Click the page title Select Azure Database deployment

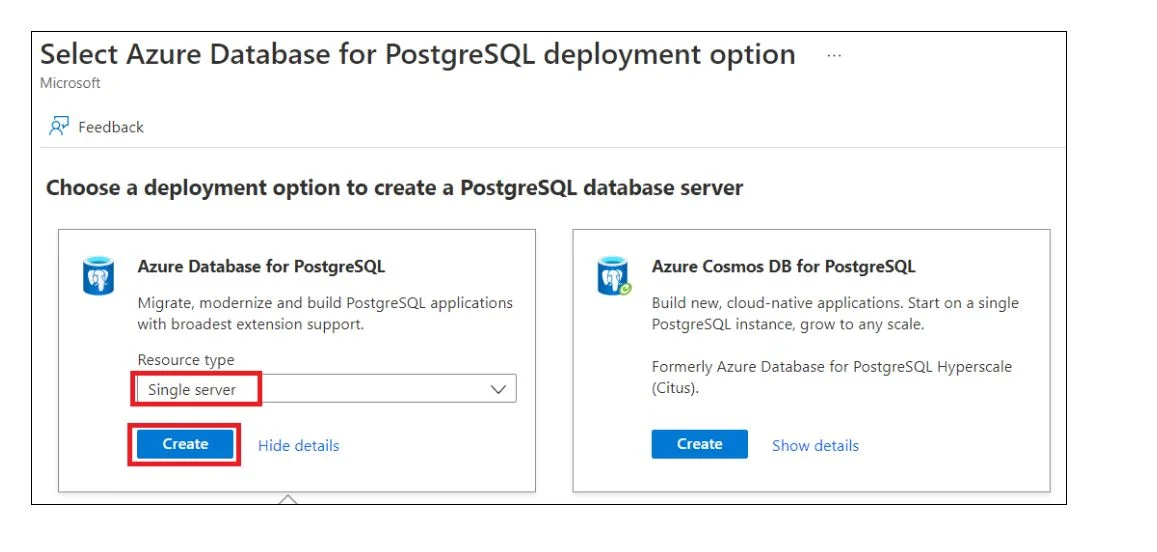point(418,55)
